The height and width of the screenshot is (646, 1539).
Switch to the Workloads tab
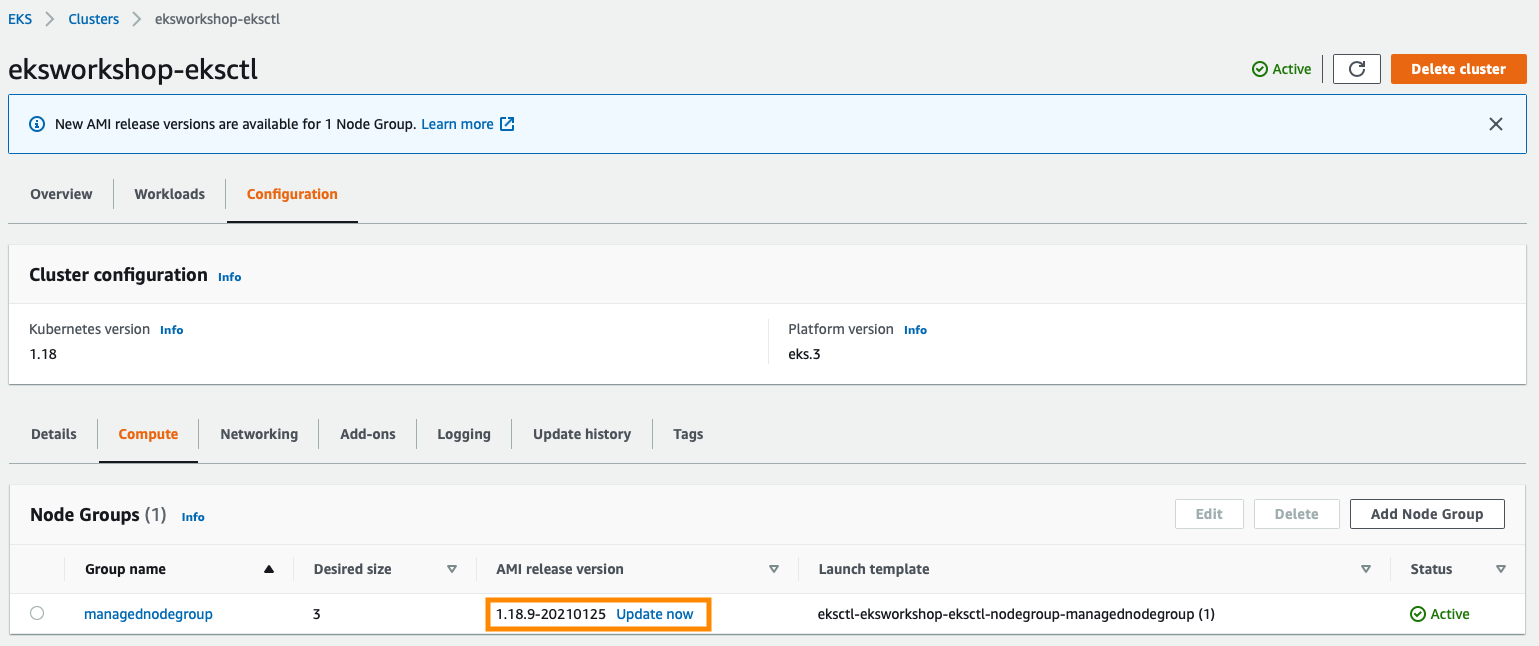coord(170,194)
